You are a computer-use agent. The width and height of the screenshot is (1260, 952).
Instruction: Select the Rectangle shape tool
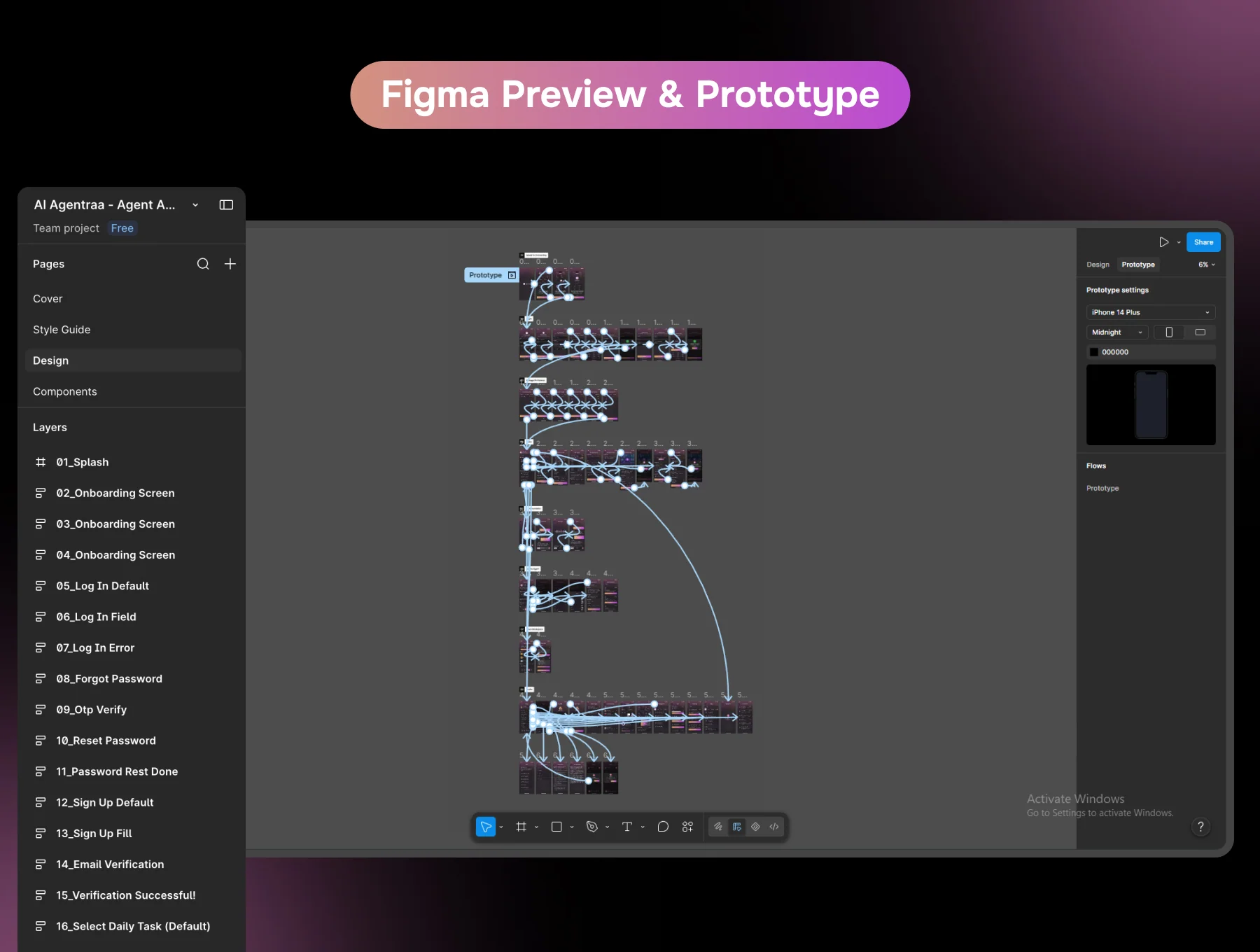(556, 827)
